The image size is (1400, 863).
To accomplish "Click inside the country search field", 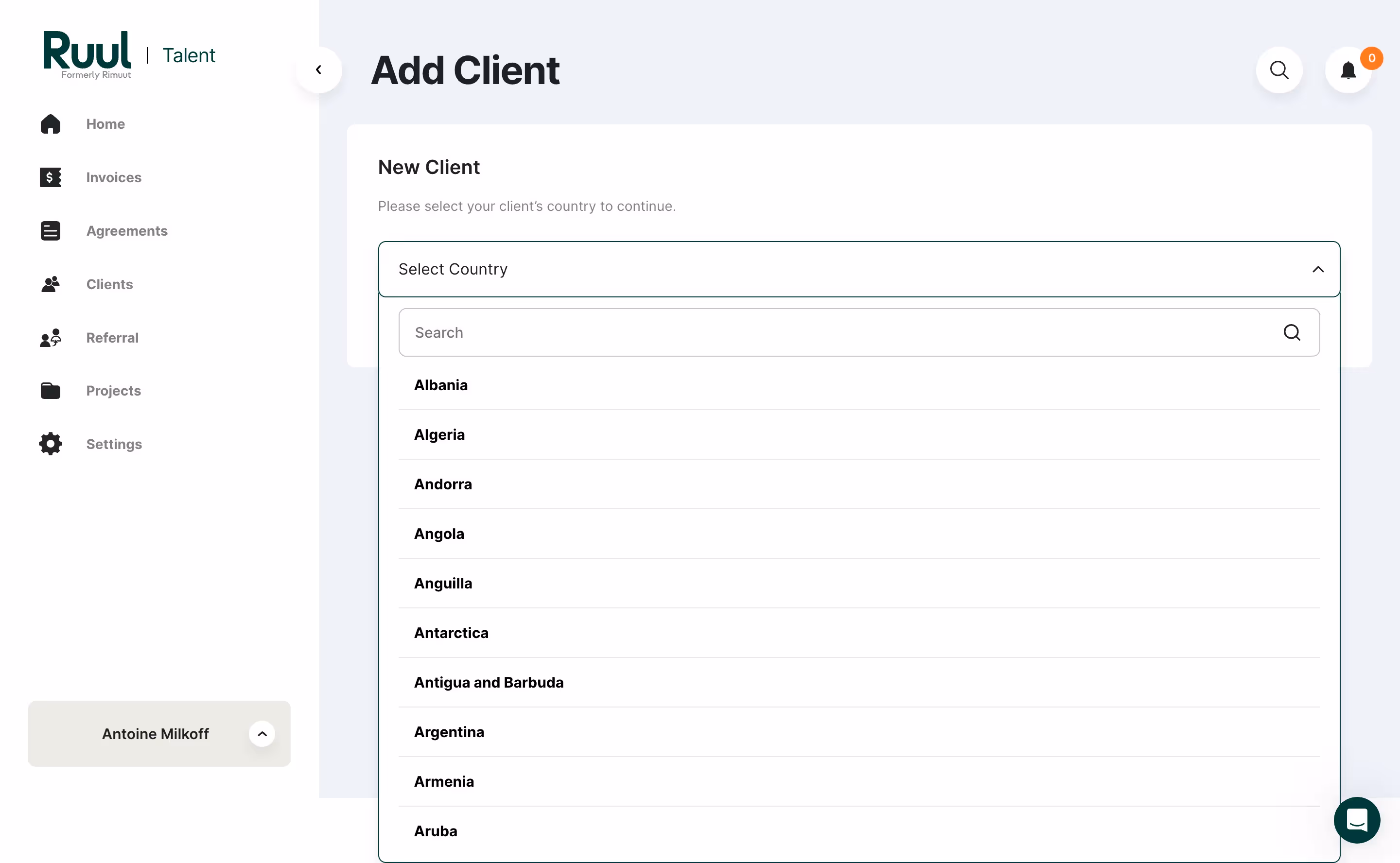I will coord(685,332).
